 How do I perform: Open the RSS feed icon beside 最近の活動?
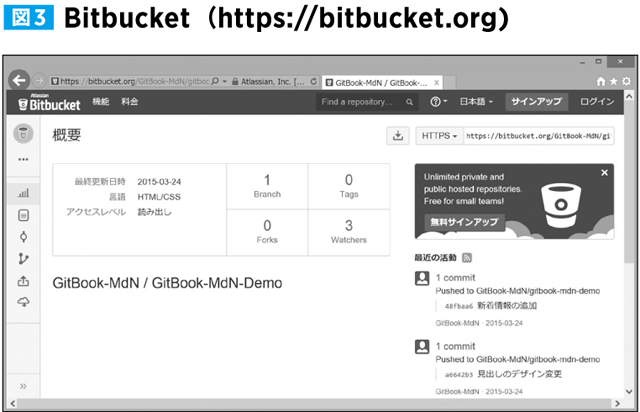pos(467,258)
